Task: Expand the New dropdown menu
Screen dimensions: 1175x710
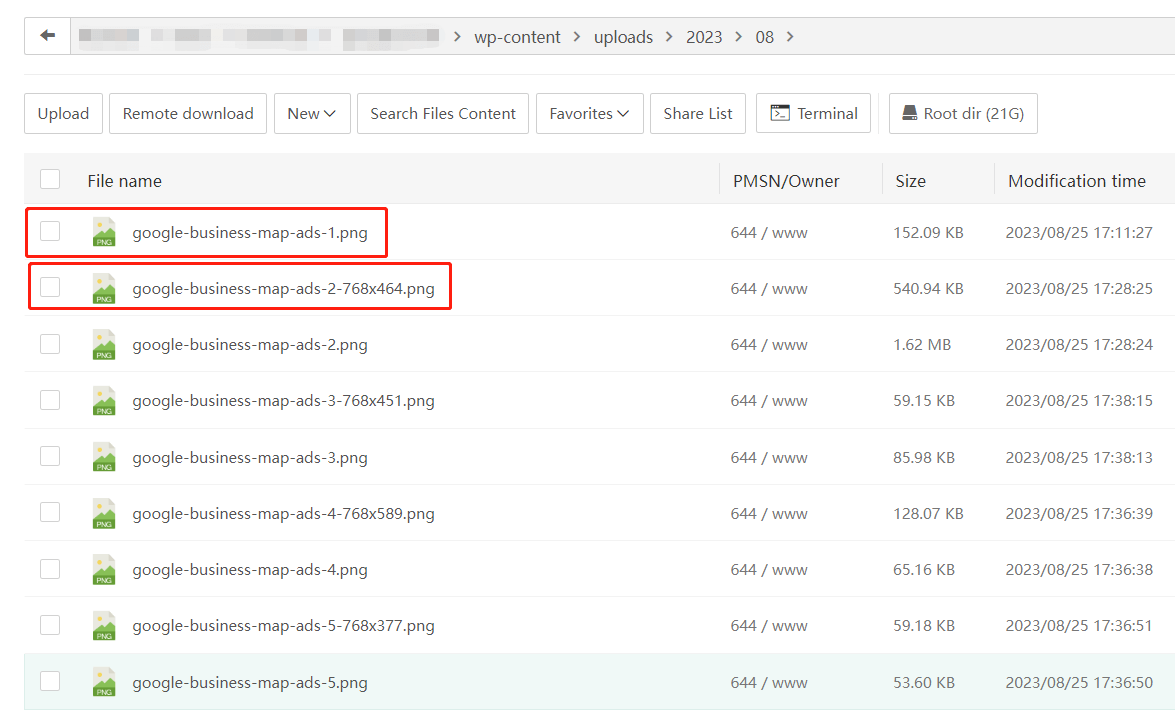Action: (311, 114)
